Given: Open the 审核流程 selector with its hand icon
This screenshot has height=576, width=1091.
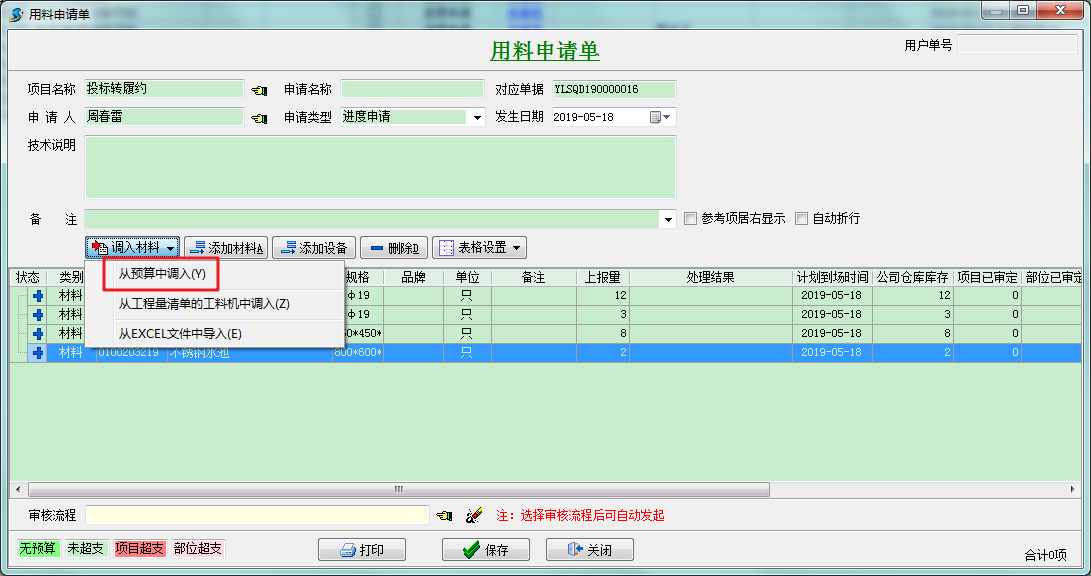Looking at the screenshot, I should [443, 513].
